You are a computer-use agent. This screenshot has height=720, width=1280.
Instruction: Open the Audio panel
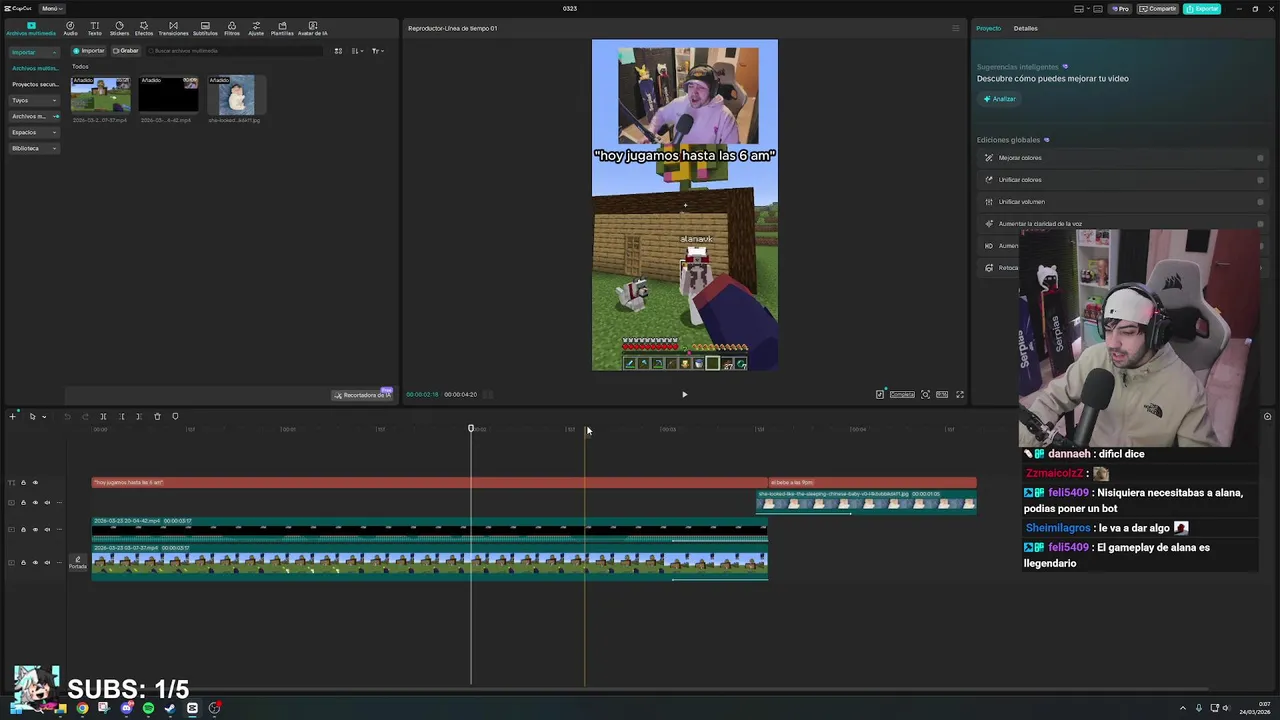coord(70,28)
